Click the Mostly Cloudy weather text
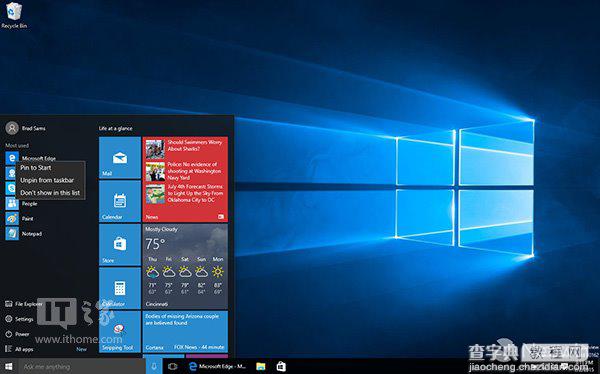This screenshot has width=600, height=374. point(161,229)
